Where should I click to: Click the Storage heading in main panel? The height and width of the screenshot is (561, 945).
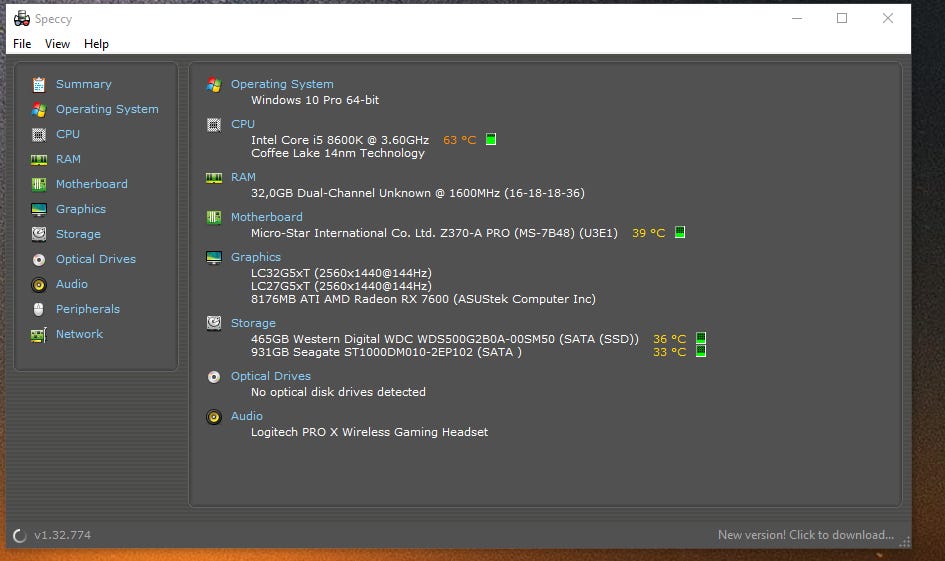point(253,323)
